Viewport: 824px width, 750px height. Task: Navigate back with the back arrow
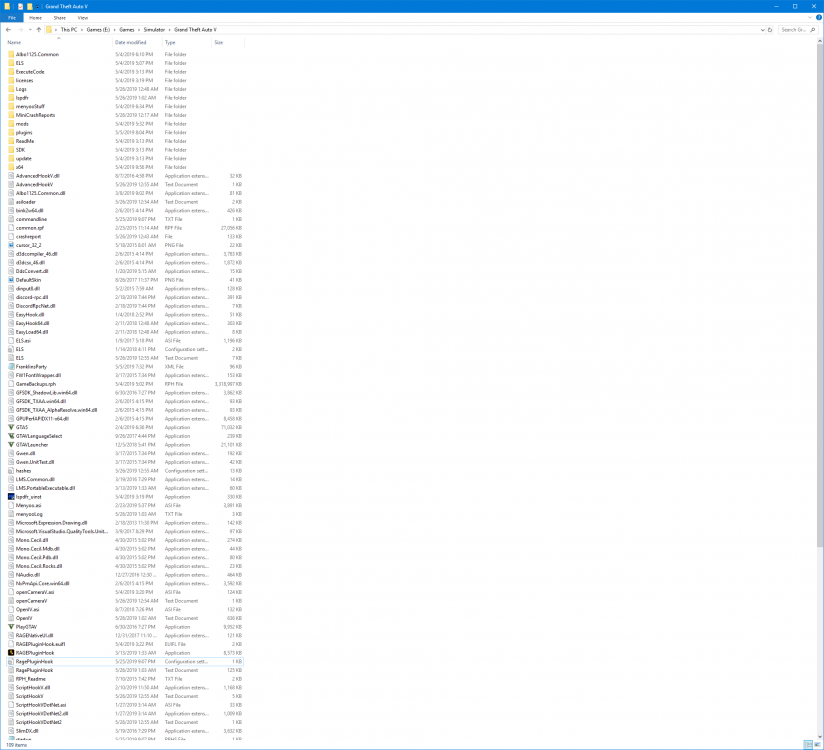click(10, 29)
